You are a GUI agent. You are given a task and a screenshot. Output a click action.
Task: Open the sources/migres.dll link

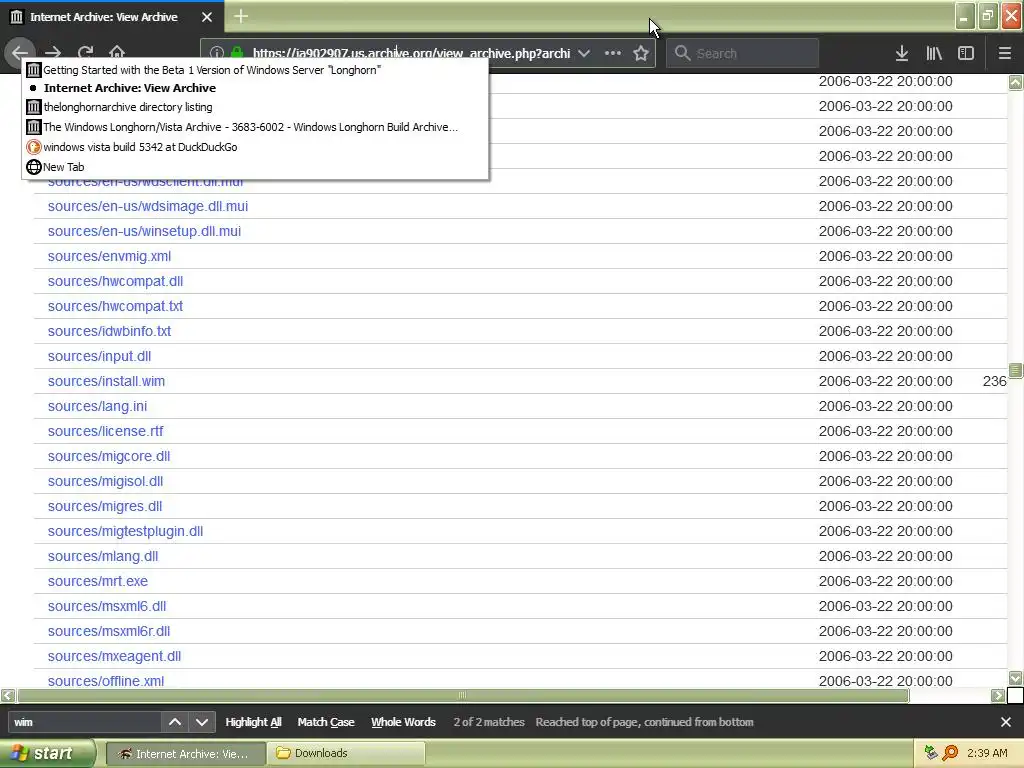coord(104,506)
